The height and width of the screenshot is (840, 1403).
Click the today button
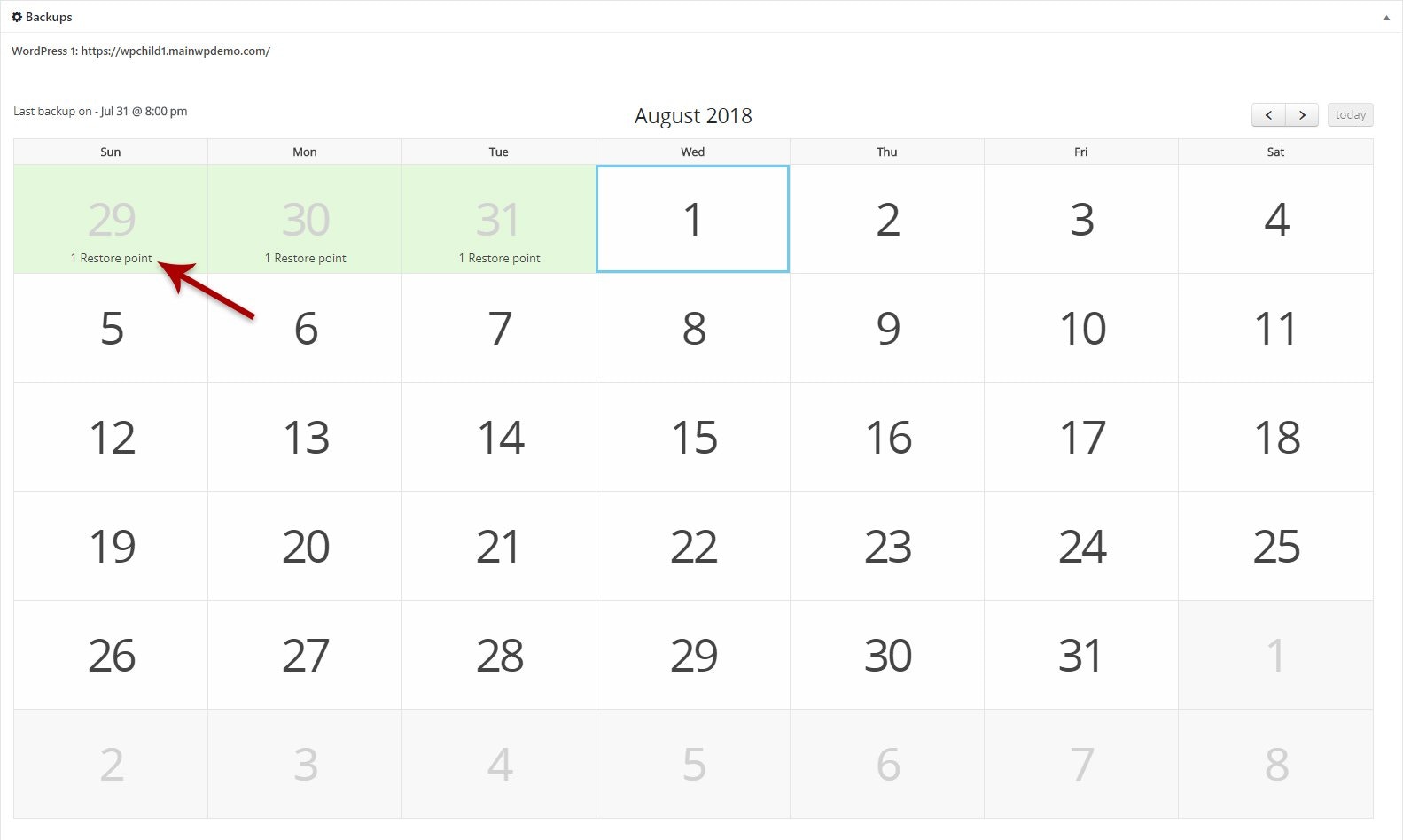[1350, 114]
